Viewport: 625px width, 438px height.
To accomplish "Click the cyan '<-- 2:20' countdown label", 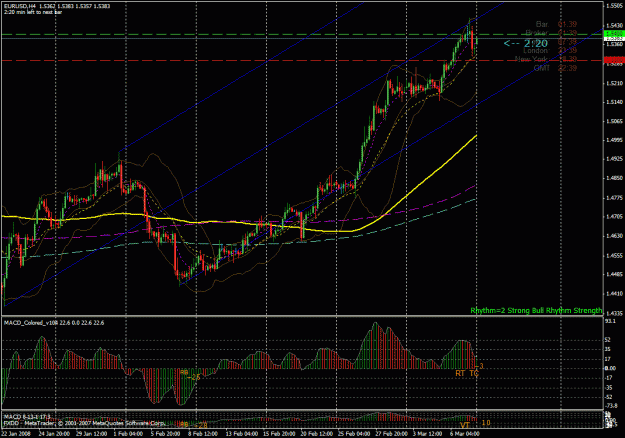I will [x=526, y=43].
